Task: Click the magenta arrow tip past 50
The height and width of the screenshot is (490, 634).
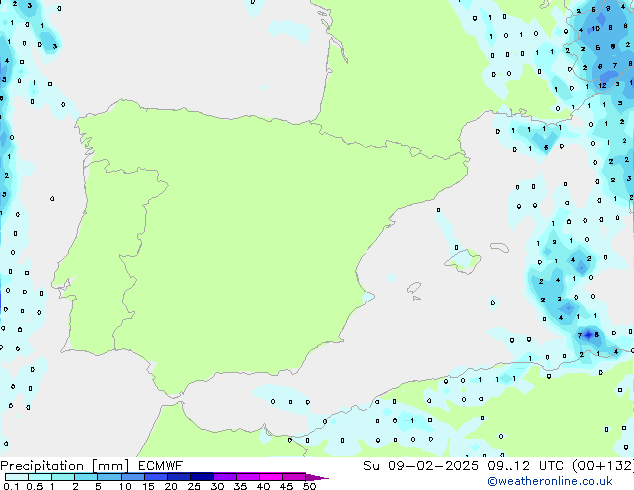Action: [322, 477]
